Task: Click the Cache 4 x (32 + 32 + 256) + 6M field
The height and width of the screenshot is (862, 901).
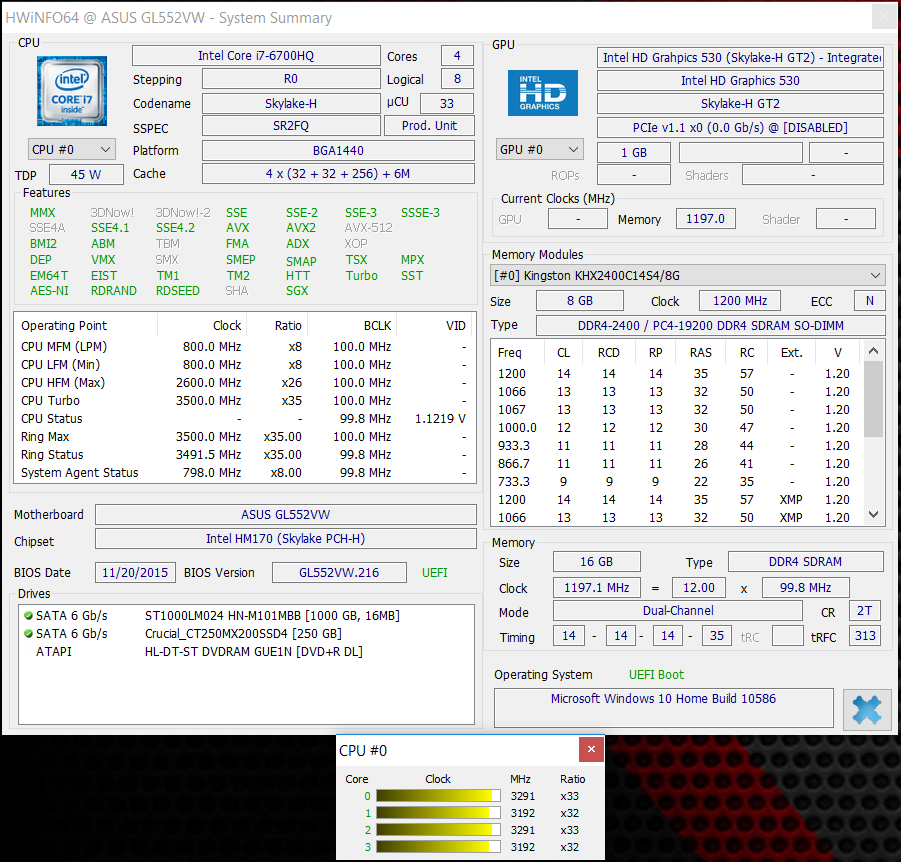Action: [338, 174]
